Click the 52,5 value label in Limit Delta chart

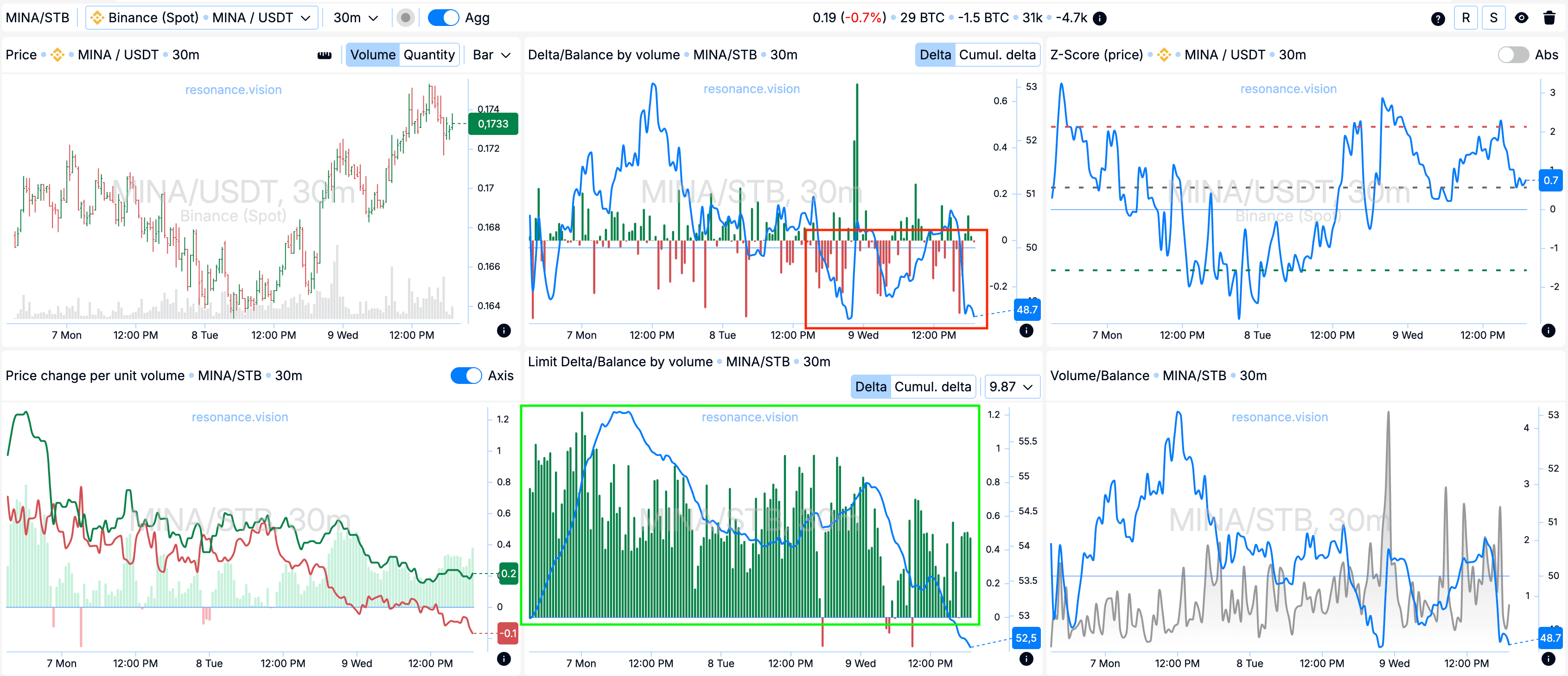[1026, 638]
